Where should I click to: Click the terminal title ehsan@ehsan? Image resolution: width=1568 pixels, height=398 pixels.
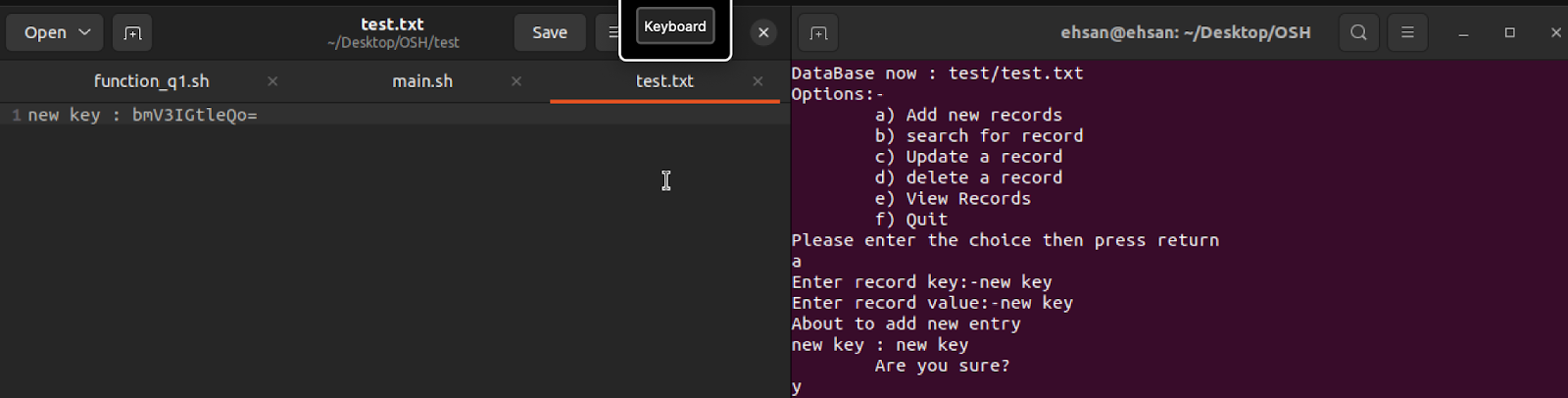1186,32
